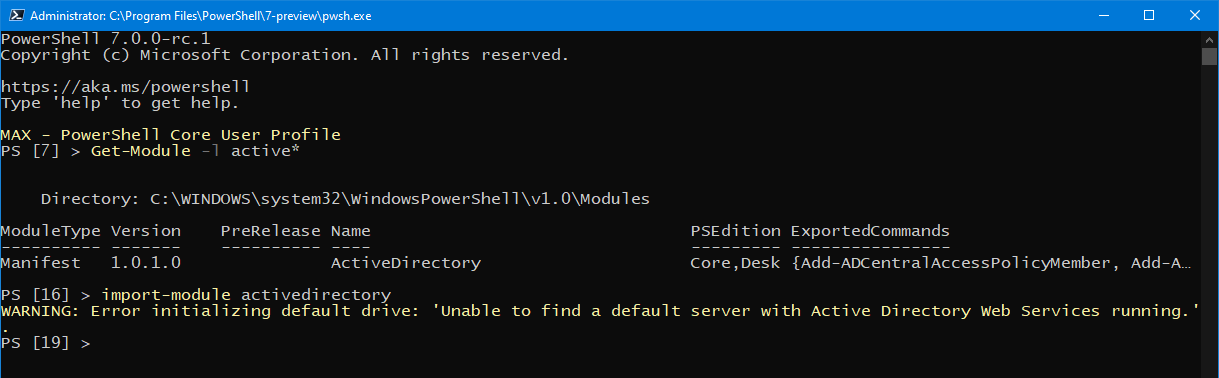
Task: Click the PS [19] prompt line
Action: (x=46, y=343)
